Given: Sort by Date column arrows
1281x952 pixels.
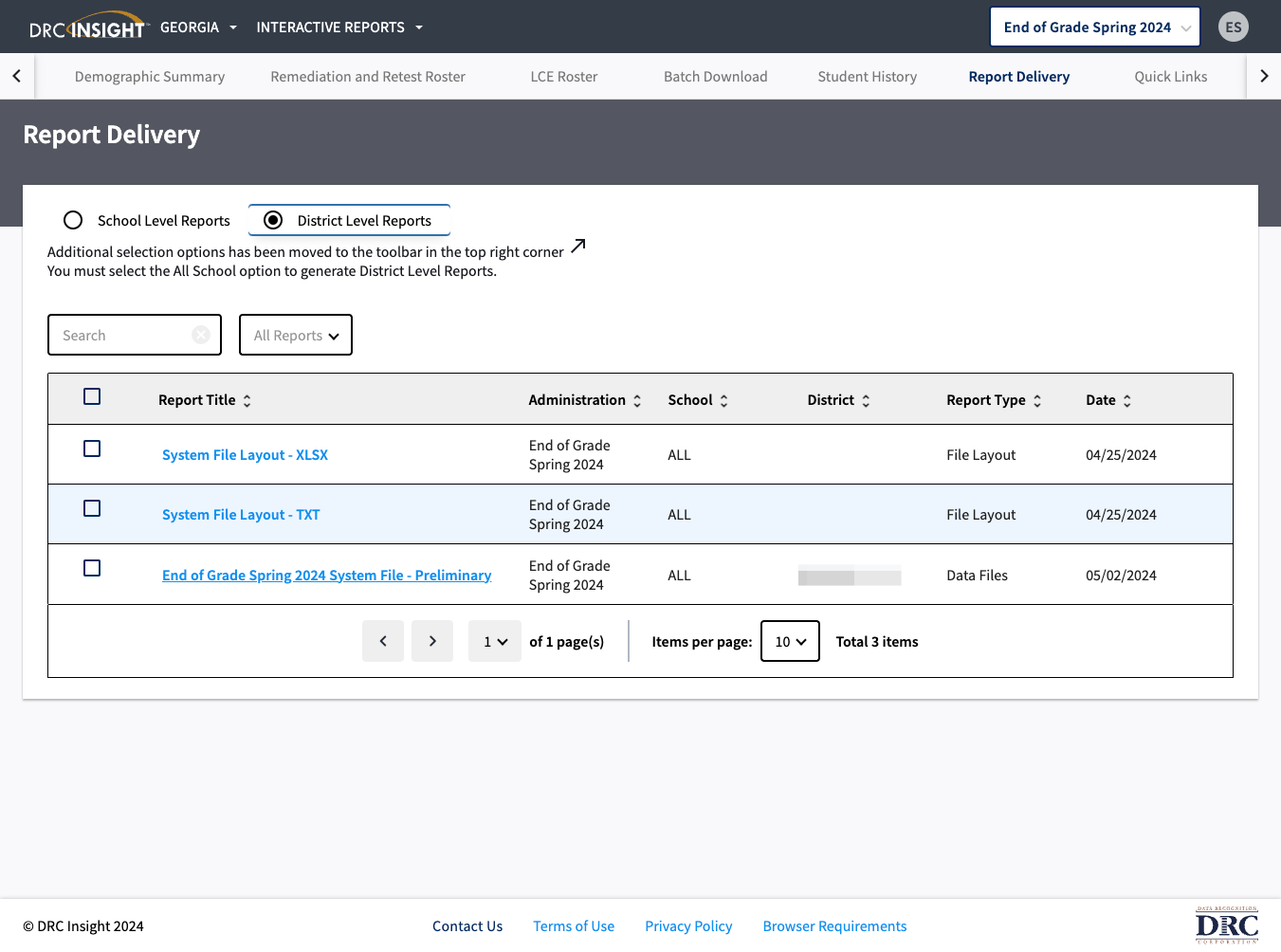Looking at the screenshot, I should (x=1127, y=401).
